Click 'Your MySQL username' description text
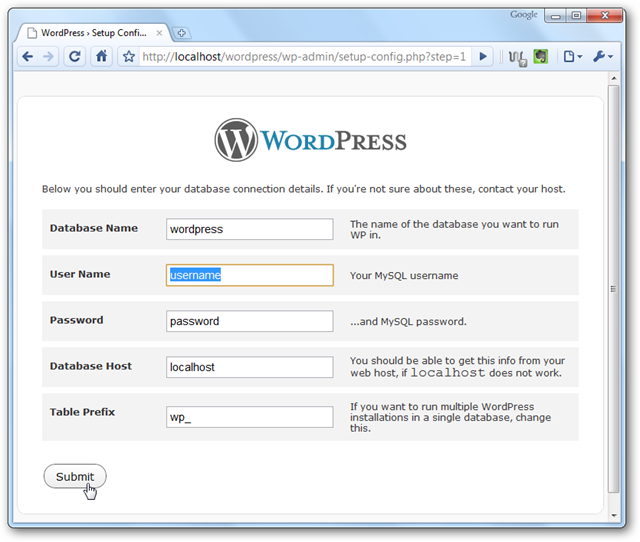Image resolution: width=640 pixels, height=542 pixels. click(404, 276)
